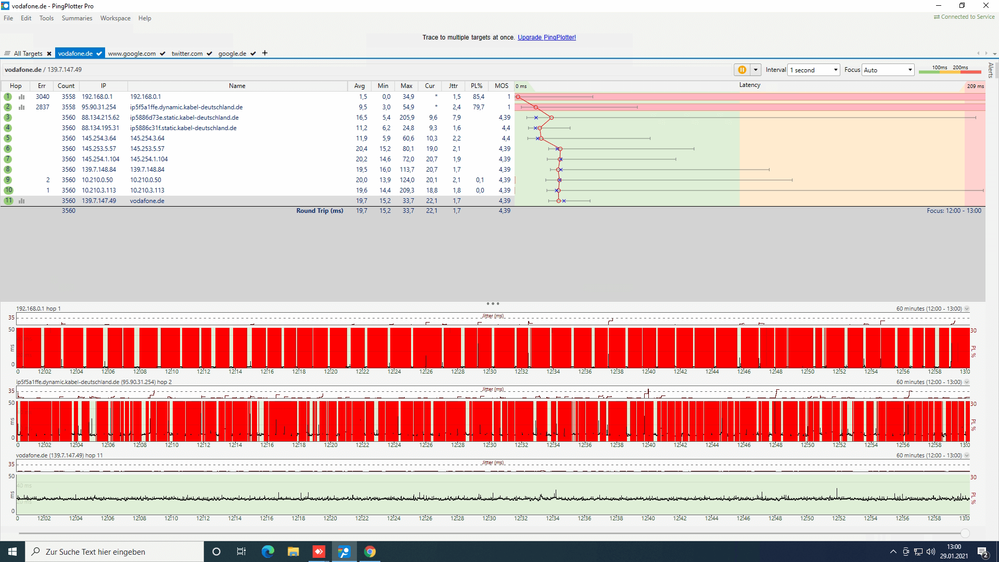Select hop 5 green circle
Viewport: 999px width, 562px height.
click(8, 138)
